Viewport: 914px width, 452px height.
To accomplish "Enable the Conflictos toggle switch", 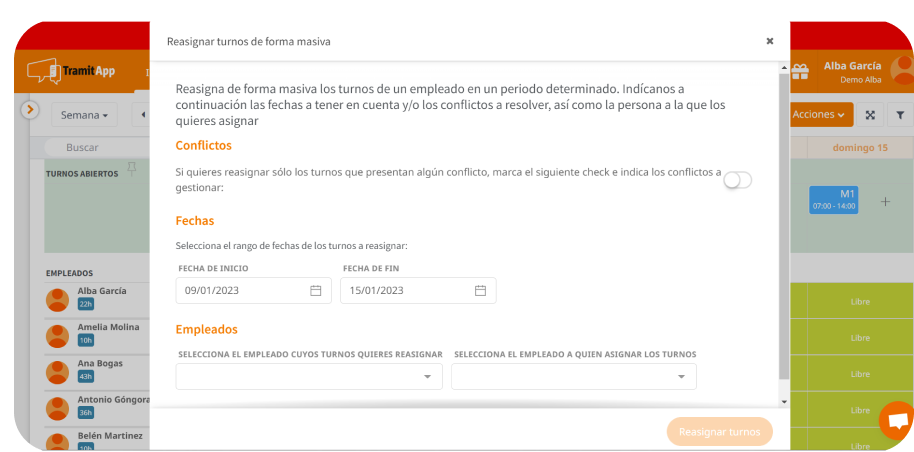I will [737, 180].
